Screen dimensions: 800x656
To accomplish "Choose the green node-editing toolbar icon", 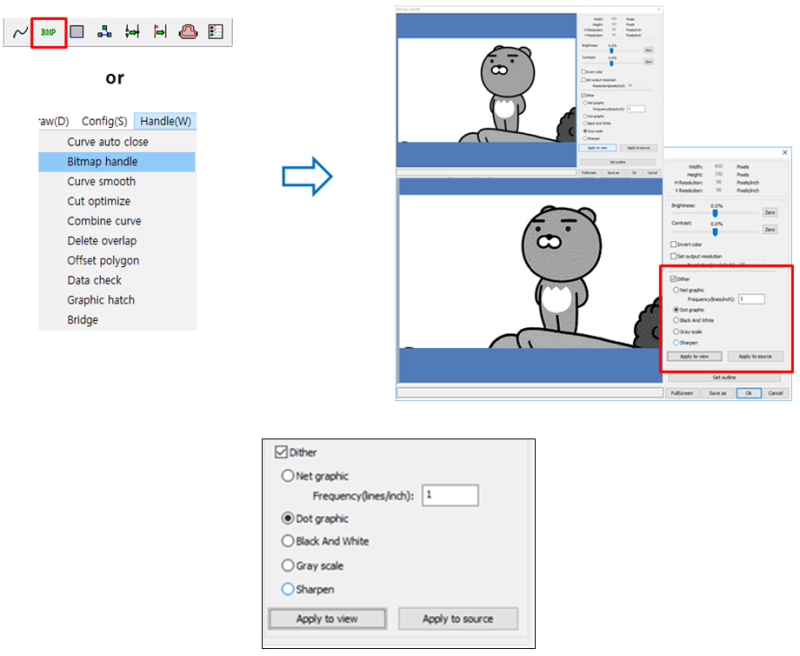I will coord(105,32).
